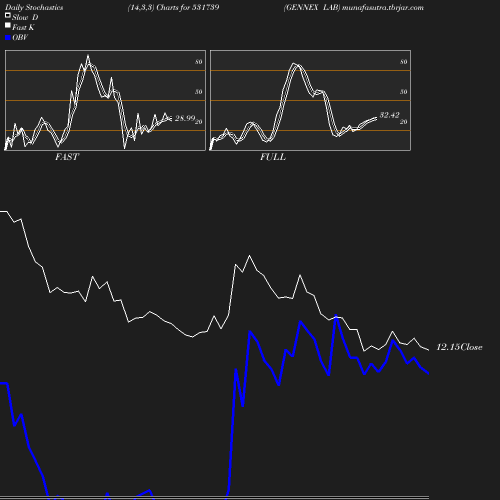Click the end of blue OBV line
This screenshot has width=500, height=500.
(428, 373)
